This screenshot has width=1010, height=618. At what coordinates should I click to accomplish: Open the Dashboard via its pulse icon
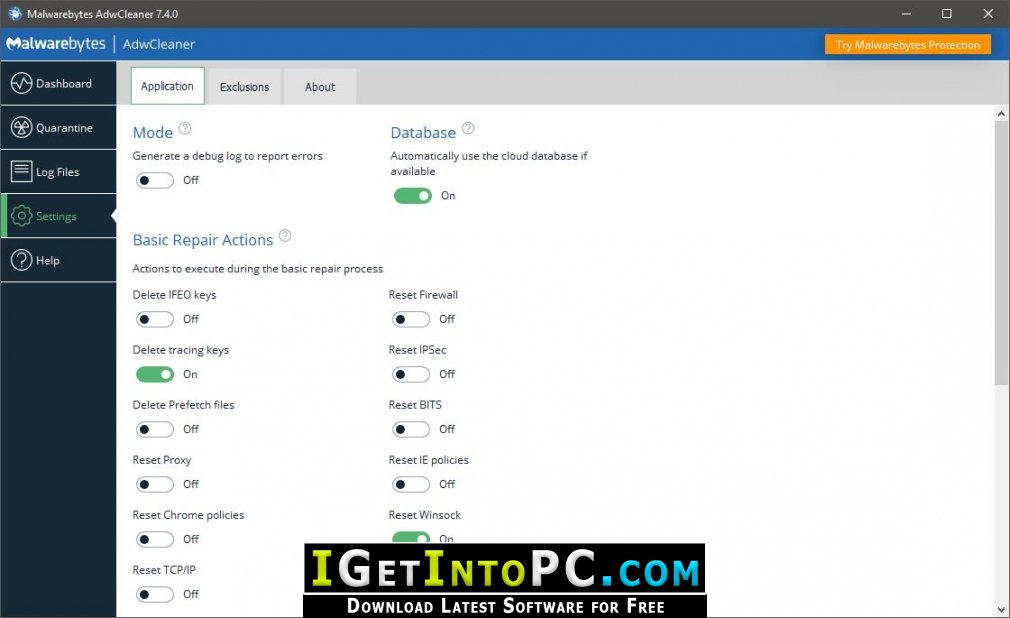[x=21, y=83]
